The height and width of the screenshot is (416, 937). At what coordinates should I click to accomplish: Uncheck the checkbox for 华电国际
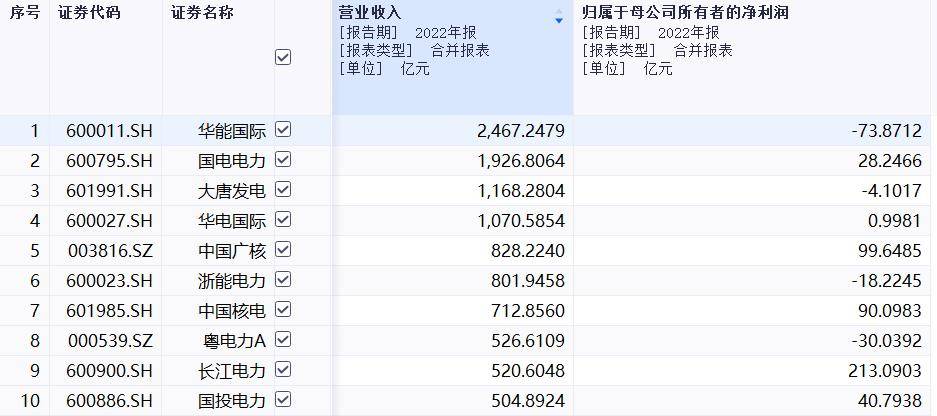click(x=283, y=219)
